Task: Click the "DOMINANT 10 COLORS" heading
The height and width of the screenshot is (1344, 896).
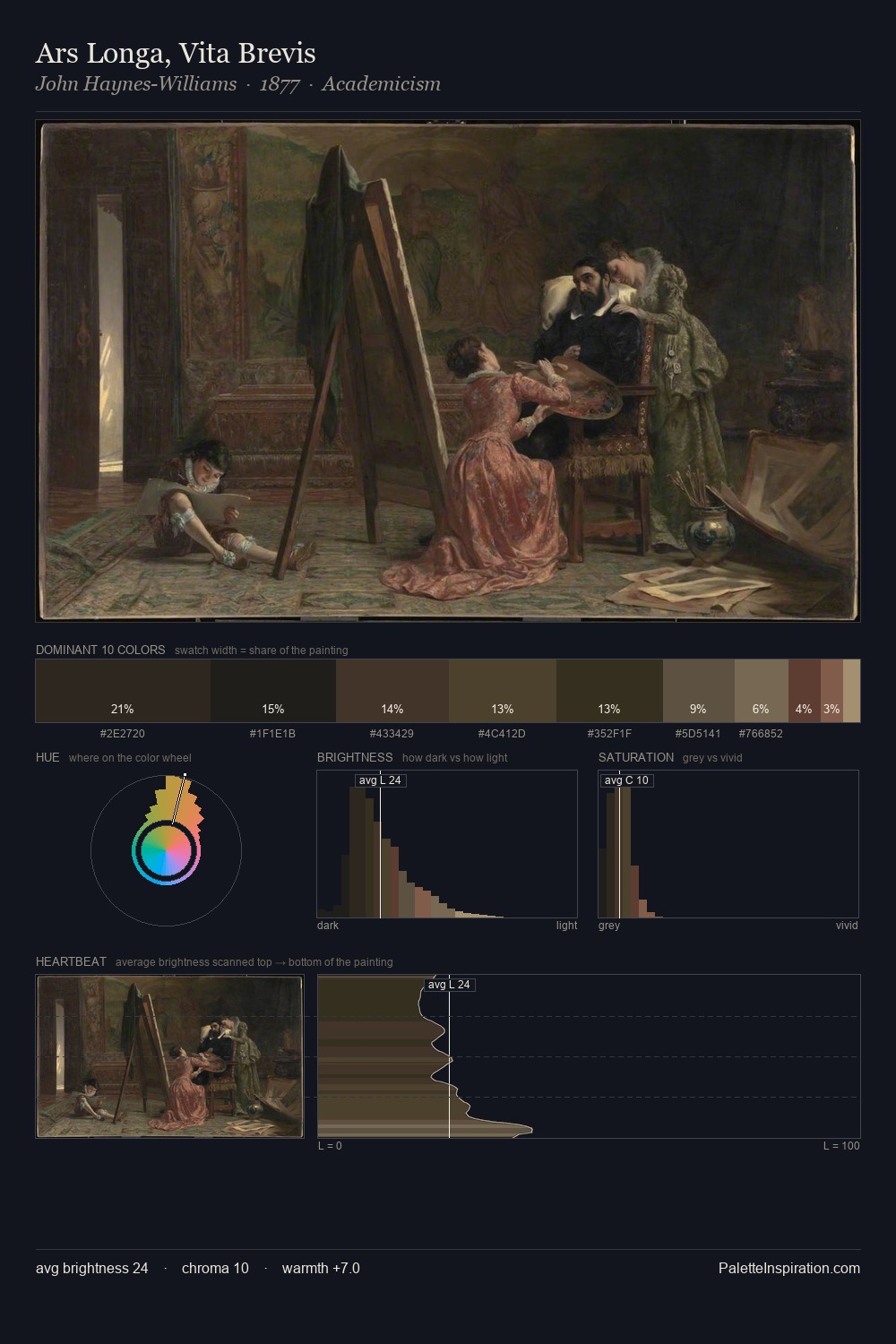Action: point(100,650)
